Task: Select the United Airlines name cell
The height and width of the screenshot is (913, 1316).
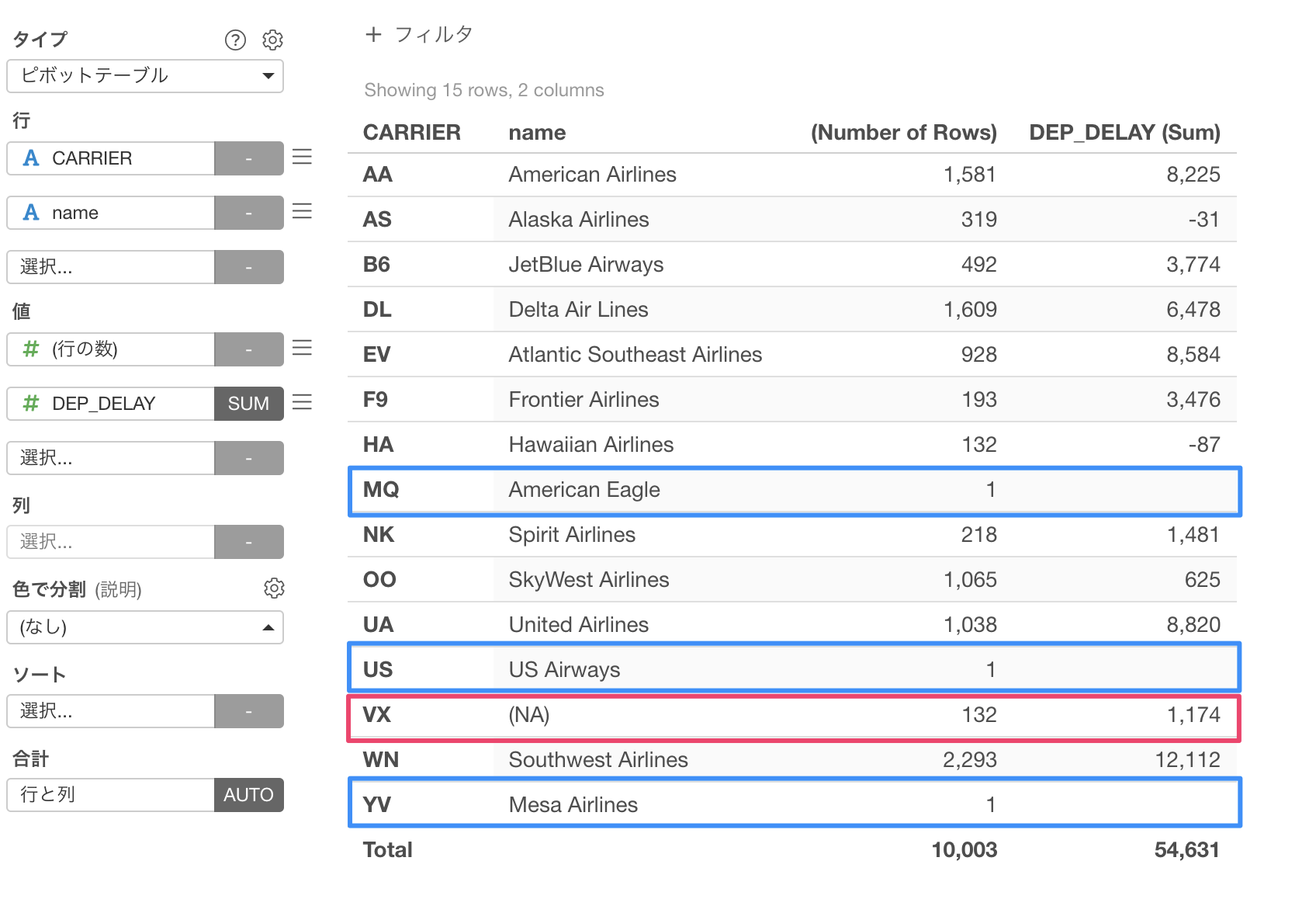Action: coord(579,624)
